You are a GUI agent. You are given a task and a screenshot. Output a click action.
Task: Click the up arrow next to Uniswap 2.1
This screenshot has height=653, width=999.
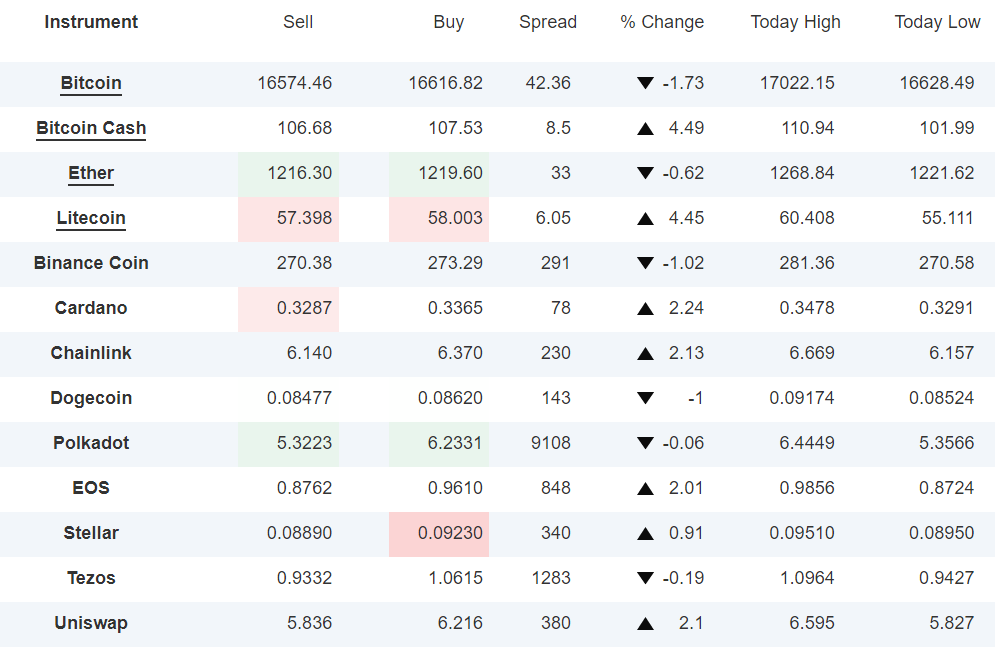pyautogui.click(x=645, y=624)
